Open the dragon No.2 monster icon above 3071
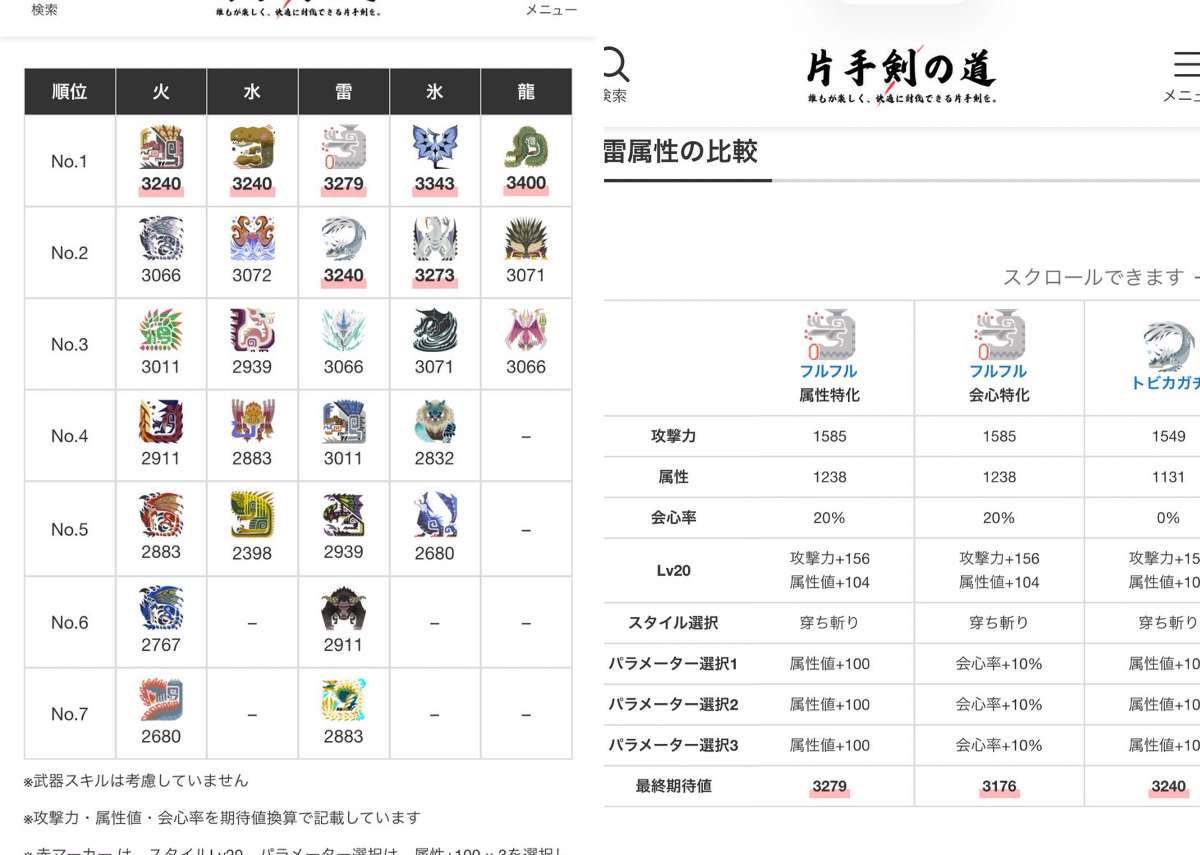The image size is (1200, 855). coord(526,240)
